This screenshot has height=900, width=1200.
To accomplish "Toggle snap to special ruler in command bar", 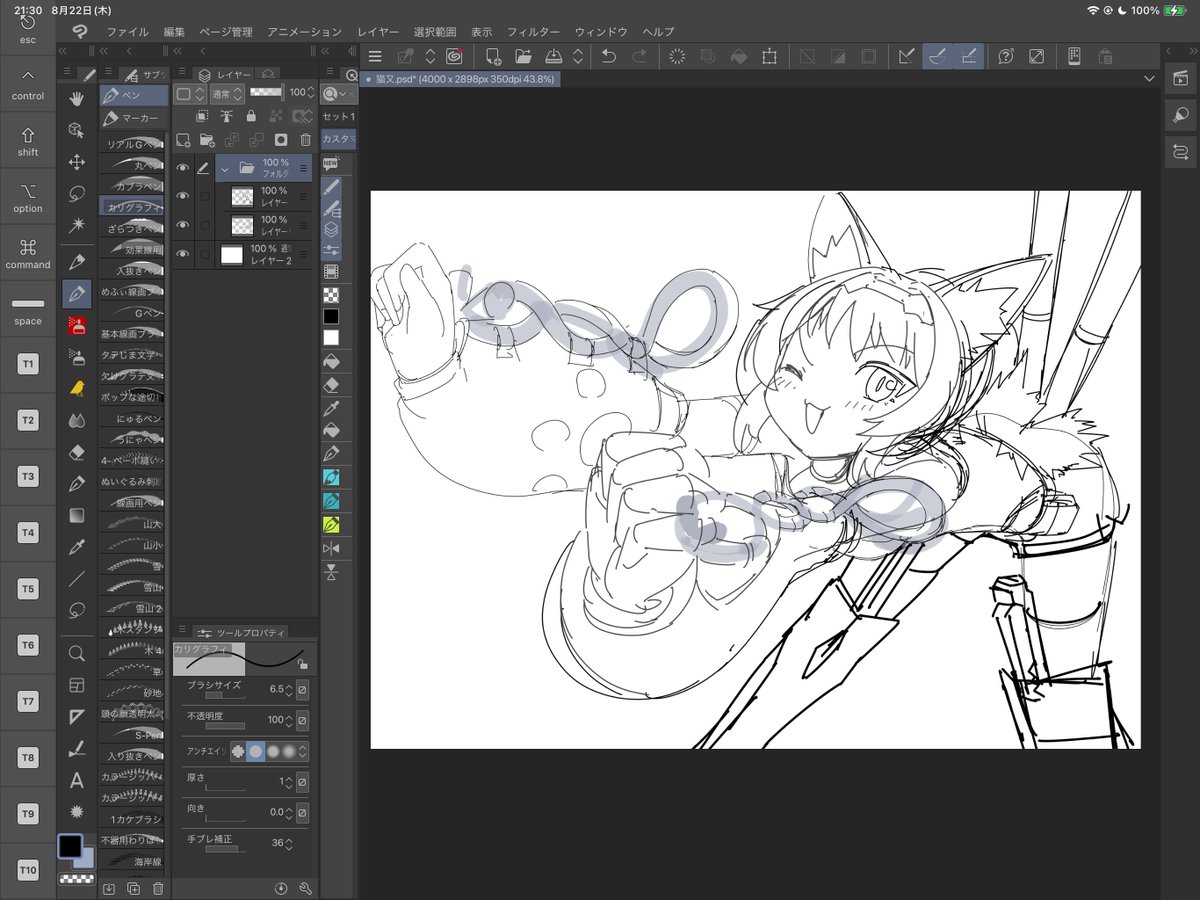I will click(938, 57).
